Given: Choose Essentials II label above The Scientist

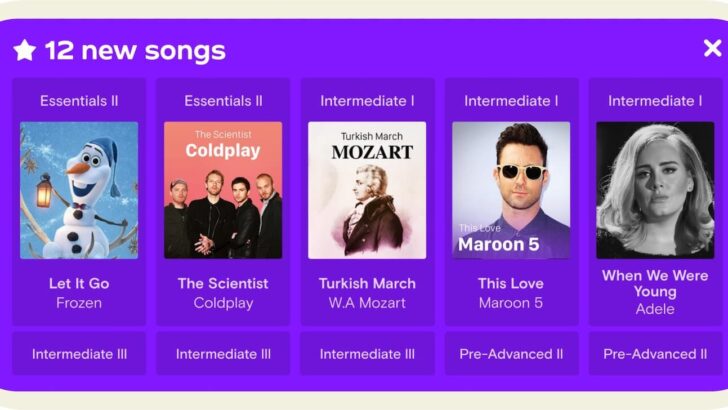Looking at the screenshot, I should (223, 101).
